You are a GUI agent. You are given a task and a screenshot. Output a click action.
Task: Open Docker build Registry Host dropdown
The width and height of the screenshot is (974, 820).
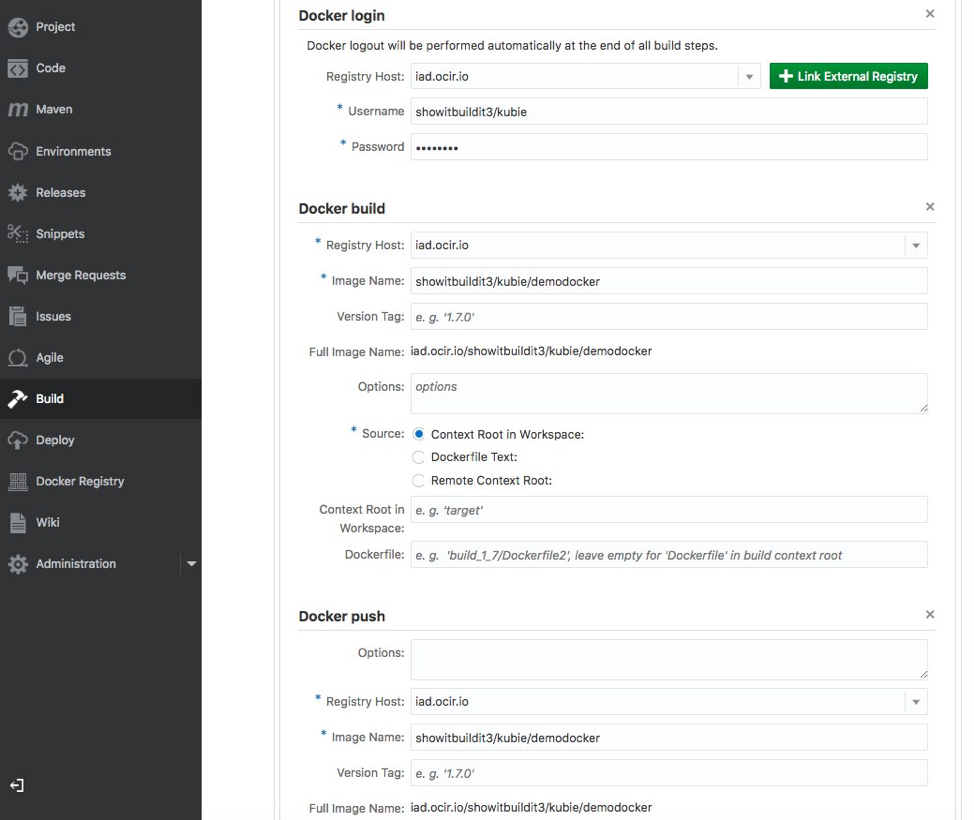click(915, 245)
